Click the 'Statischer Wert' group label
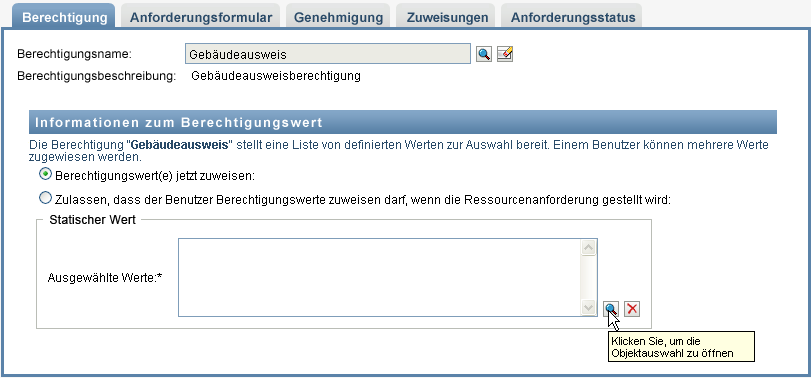Viewport: 811px width, 378px height. coord(93,220)
